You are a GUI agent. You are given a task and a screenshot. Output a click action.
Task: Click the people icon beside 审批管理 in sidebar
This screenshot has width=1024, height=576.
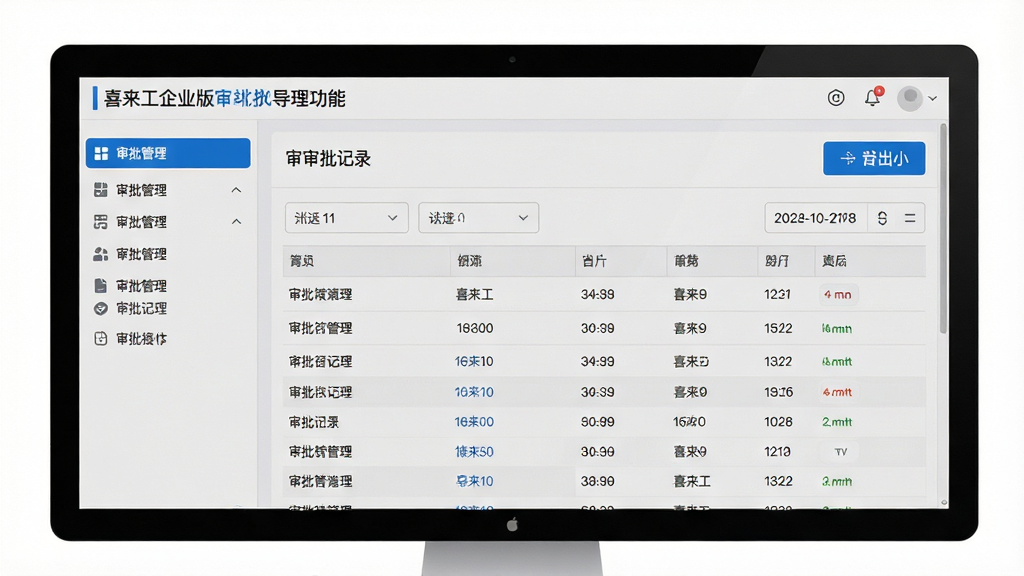click(x=101, y=254)
